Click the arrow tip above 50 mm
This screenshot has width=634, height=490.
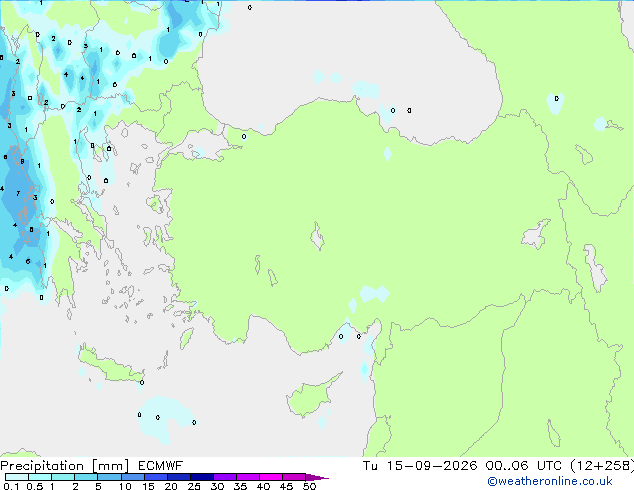click(317, 477)
